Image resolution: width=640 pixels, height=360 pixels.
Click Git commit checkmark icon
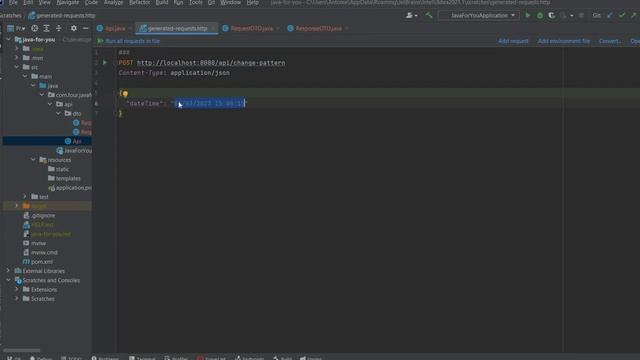click(x=622, y=16)
